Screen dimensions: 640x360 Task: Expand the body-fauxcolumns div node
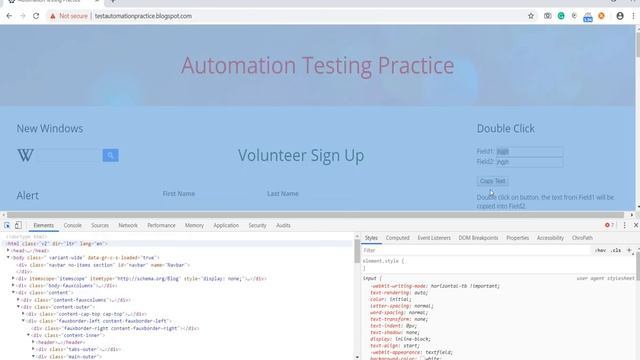tap(13, 285)
